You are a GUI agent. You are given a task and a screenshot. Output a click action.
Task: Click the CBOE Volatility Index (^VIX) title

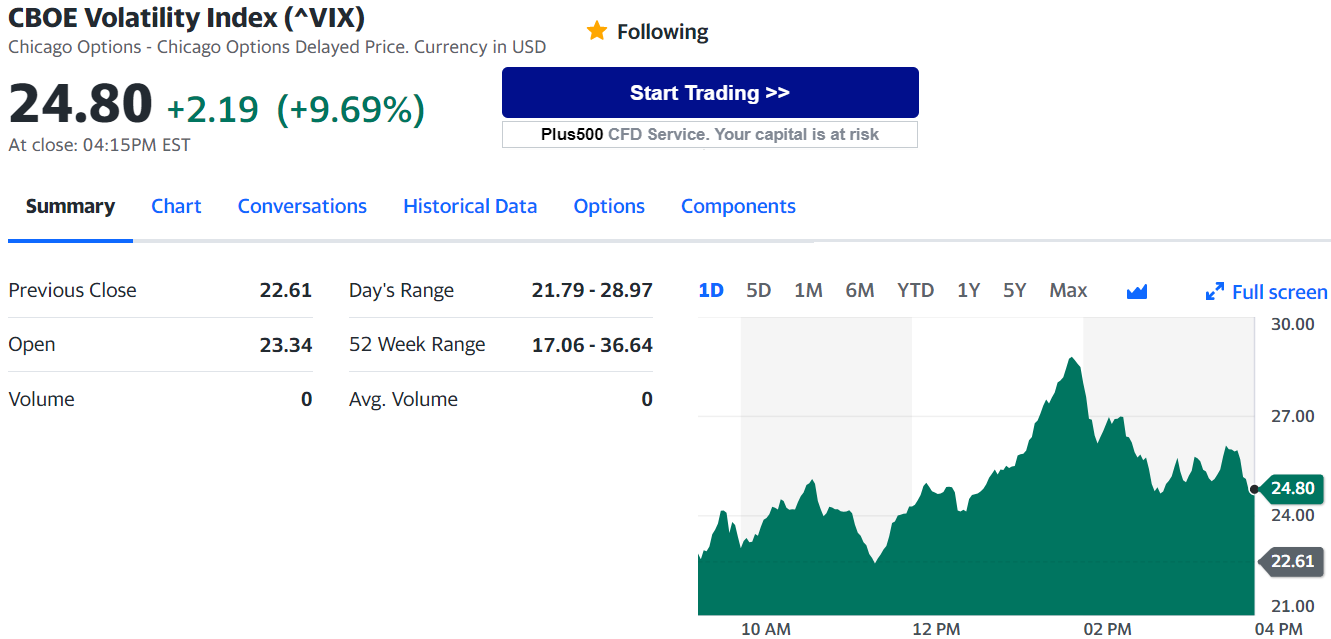(x=186, y=17)
